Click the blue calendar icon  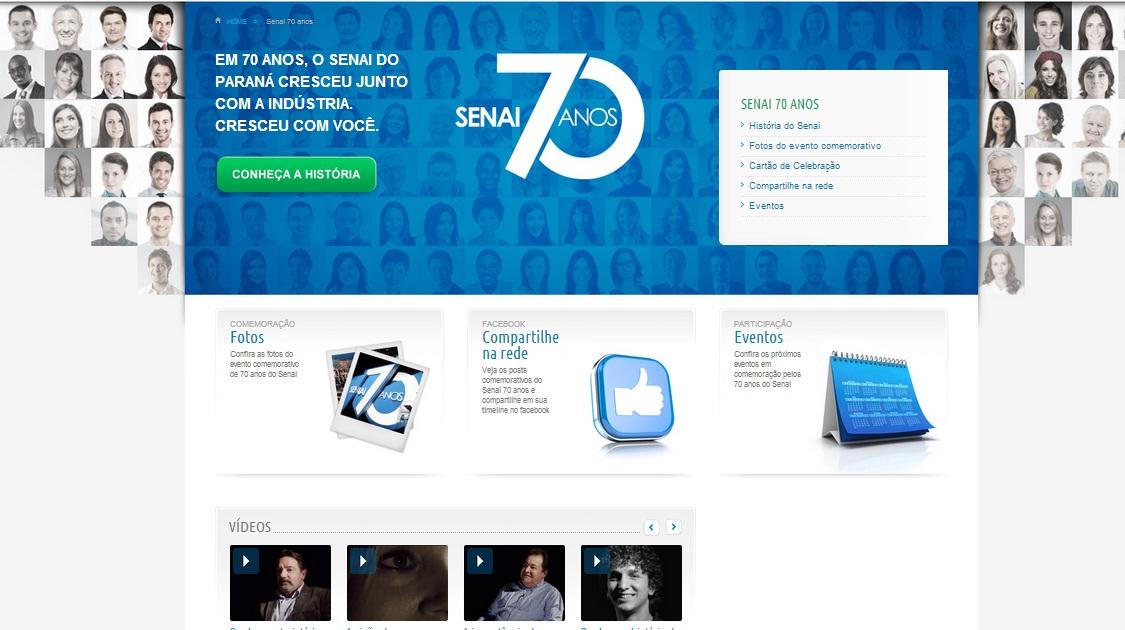(x=877, y=399)
